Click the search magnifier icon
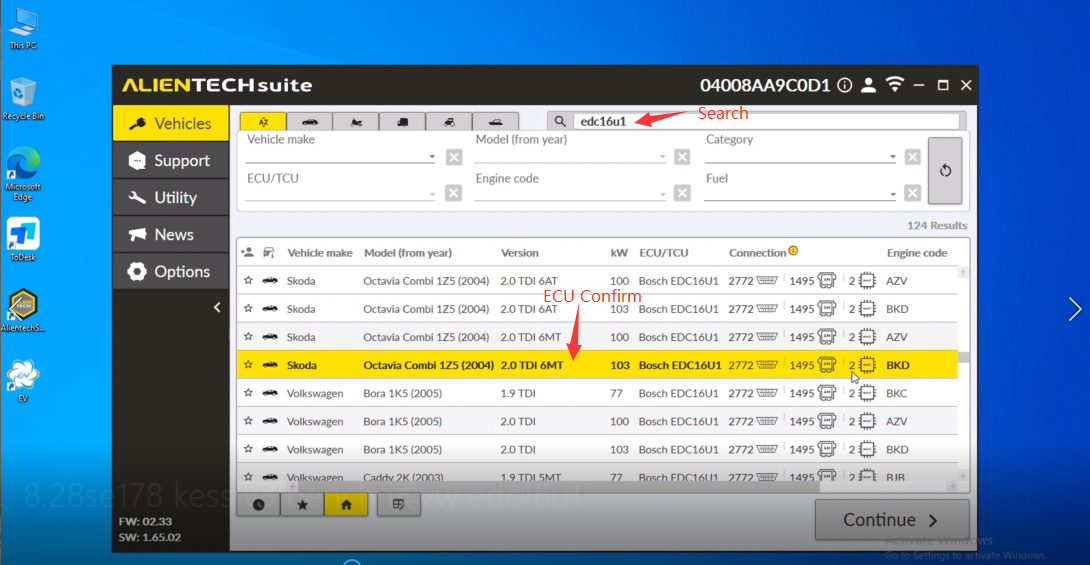Image resolution: width=1090 pixels, height=565 pixels. pyautogui.click(x=560, y=121)
